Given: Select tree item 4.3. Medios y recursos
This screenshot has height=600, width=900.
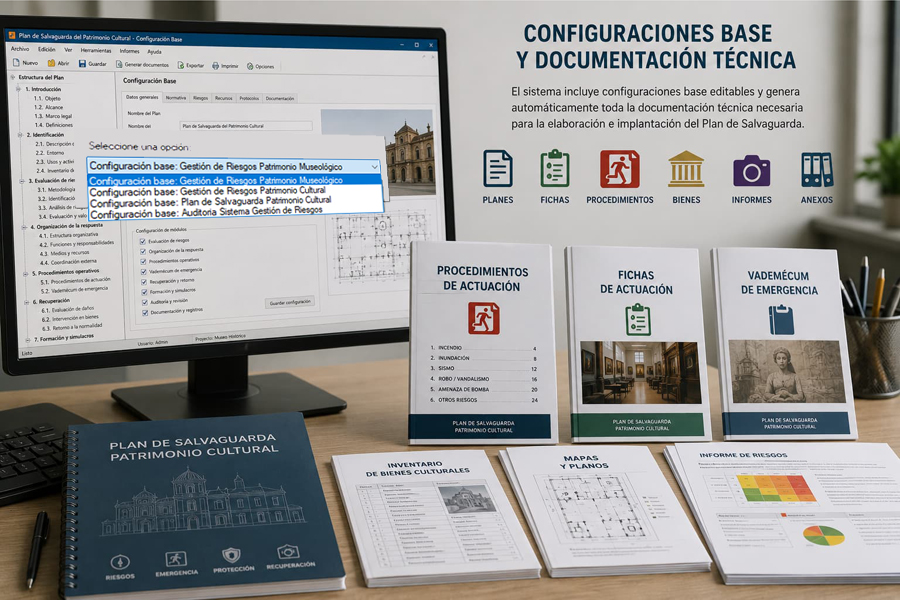Looking at the screenshot, I should (x=64, y=253).
